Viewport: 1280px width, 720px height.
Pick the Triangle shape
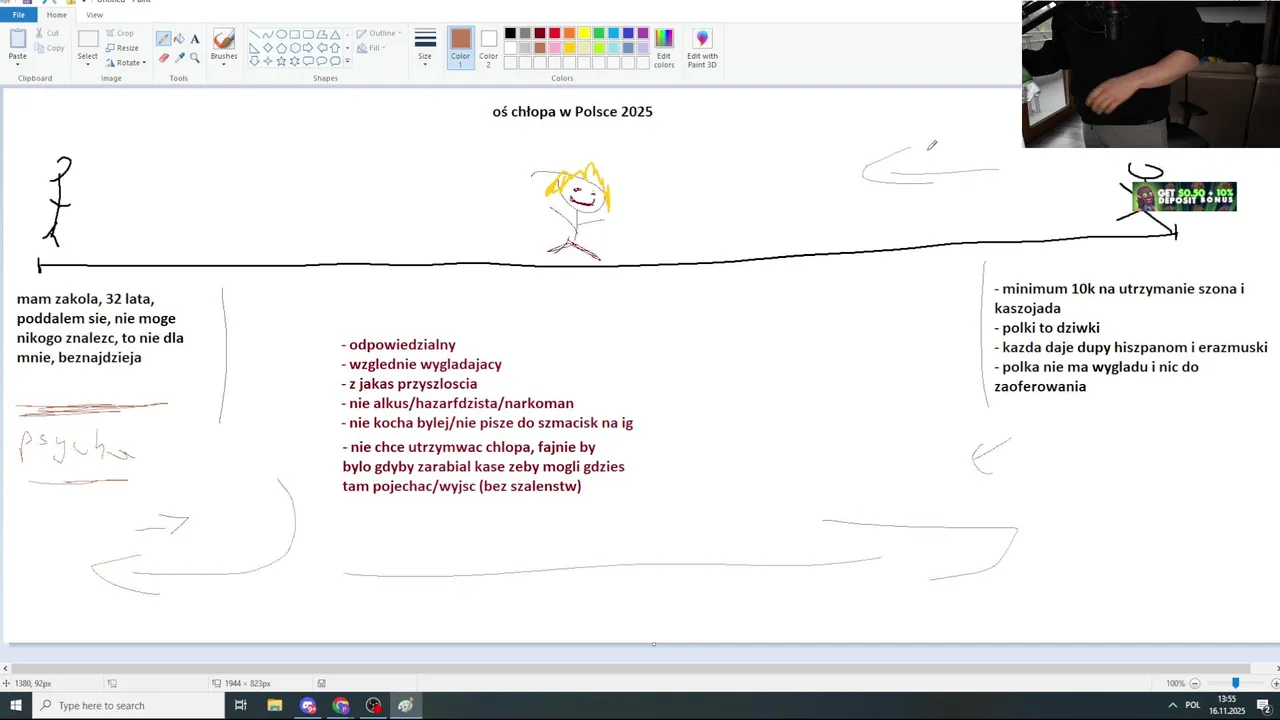[334, 34]
